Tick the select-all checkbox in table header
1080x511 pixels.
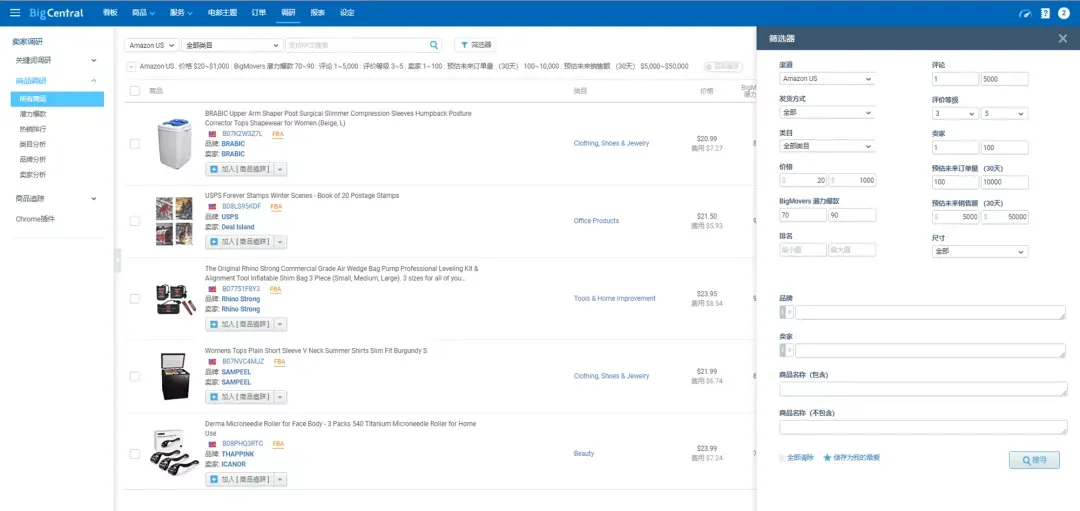[135, 91]
